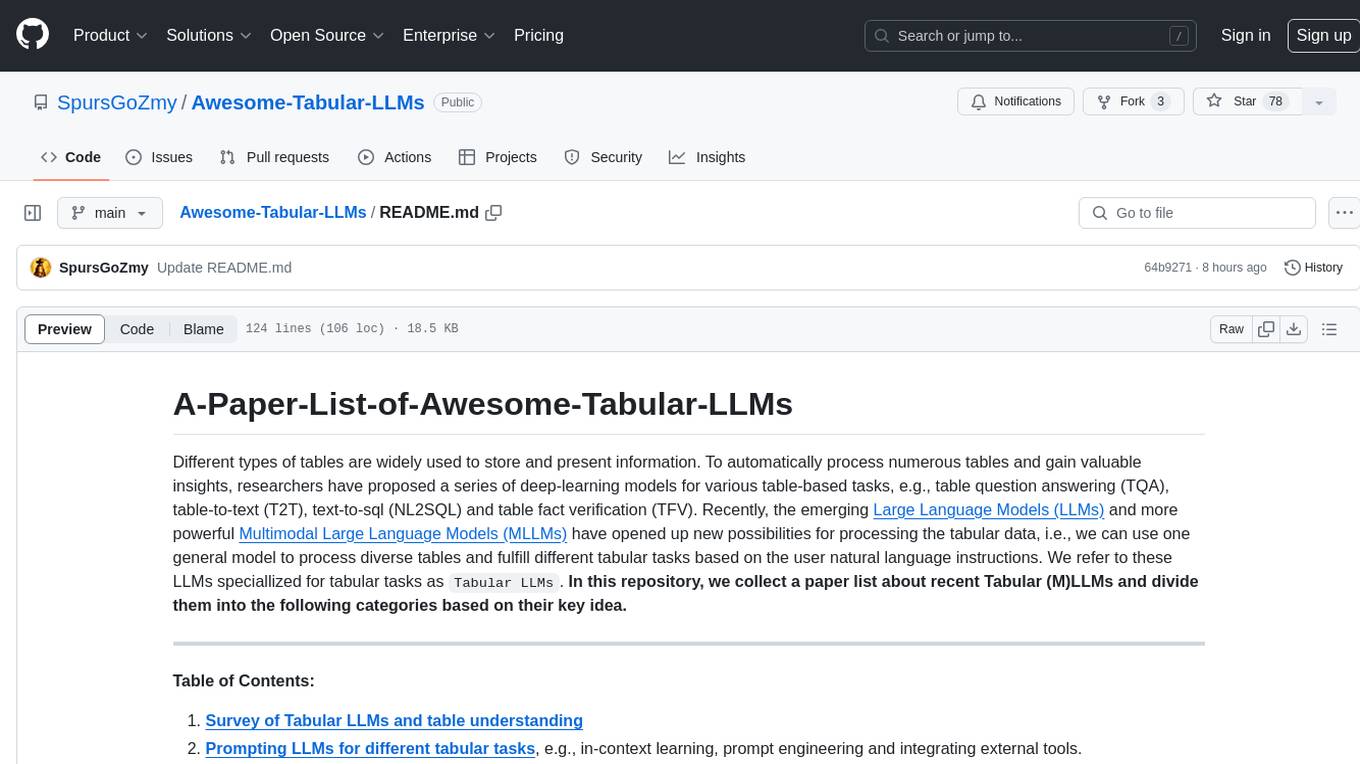Focus the Search or jump to field
Image resolution: width=1360 pixels, height=764 pixels.
(x=1031, y=36)
